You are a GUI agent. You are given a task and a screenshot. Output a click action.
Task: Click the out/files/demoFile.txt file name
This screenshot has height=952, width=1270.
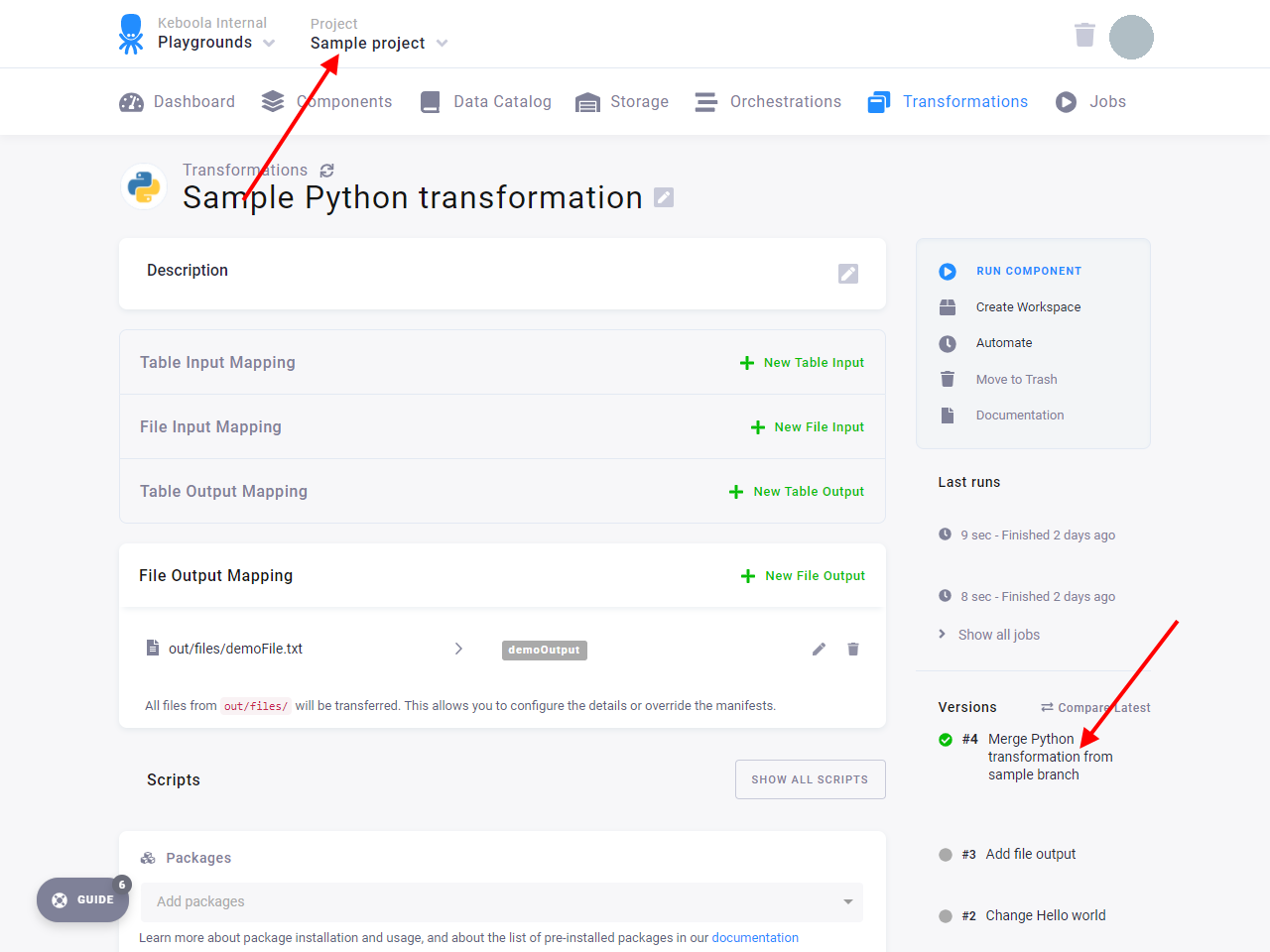click(x=235, y=649)
